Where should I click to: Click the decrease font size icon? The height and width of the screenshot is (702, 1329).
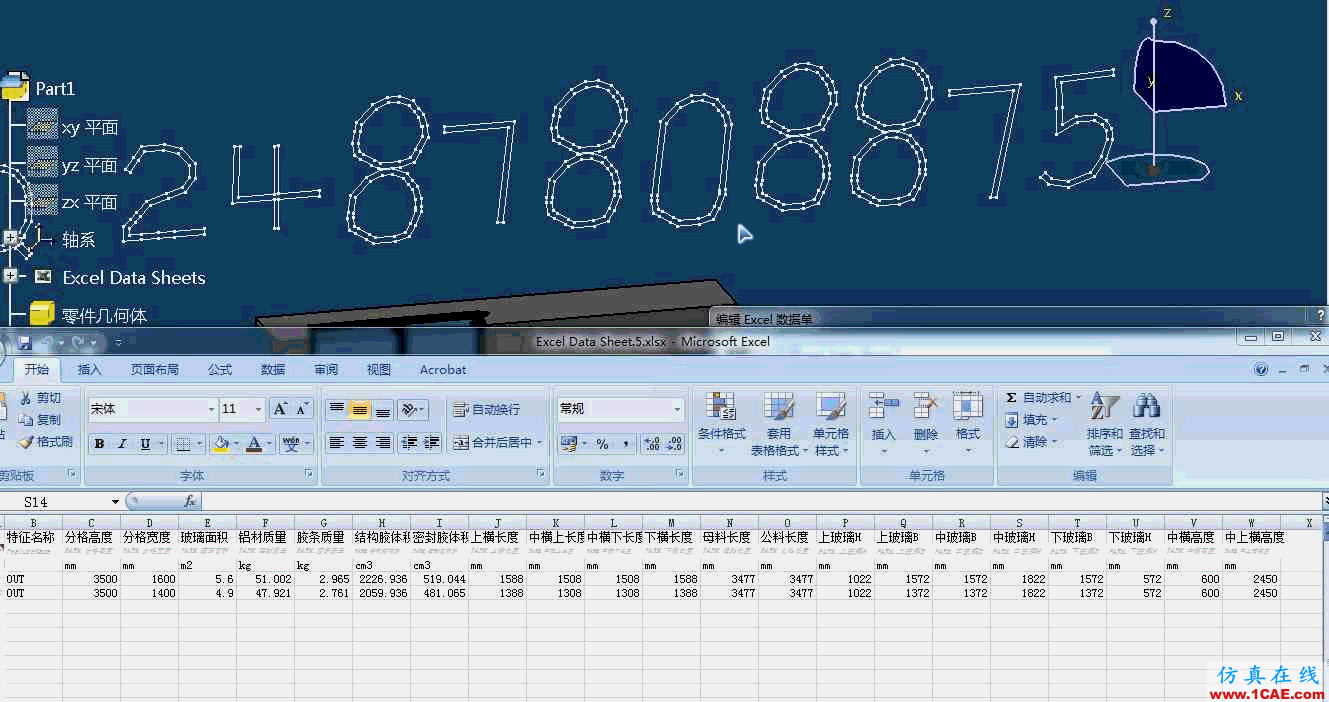pyautogui.click(x=303, y=409)
